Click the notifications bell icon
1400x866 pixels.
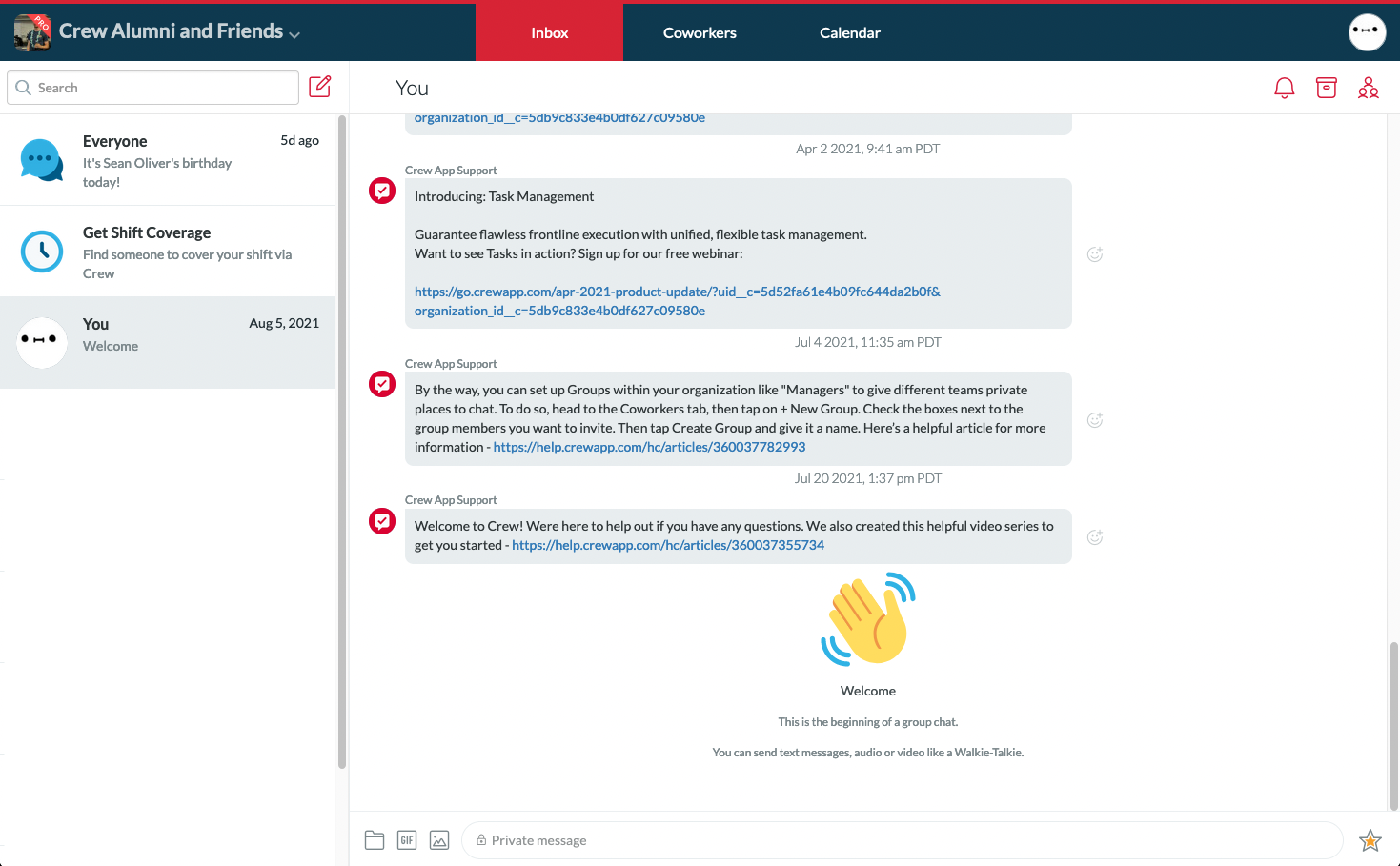pyautogui.click(x=1284, y=87)
